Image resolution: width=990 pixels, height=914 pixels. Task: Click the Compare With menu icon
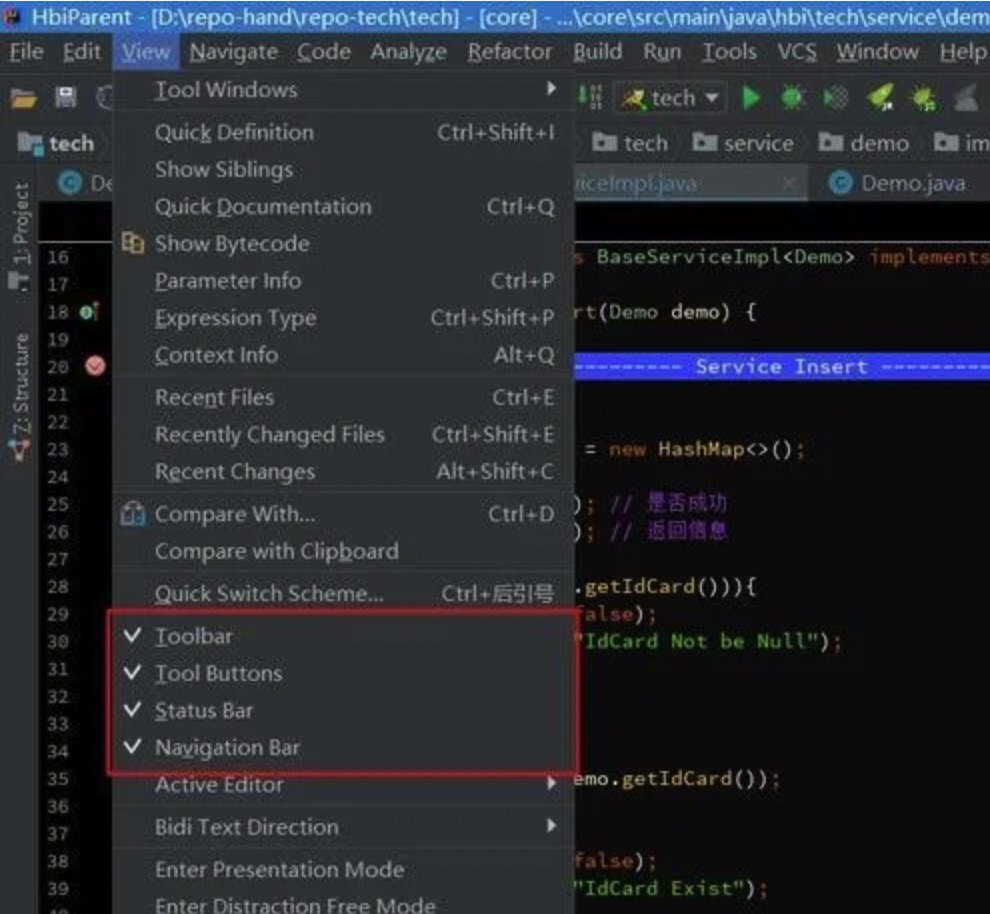point(133,514)
